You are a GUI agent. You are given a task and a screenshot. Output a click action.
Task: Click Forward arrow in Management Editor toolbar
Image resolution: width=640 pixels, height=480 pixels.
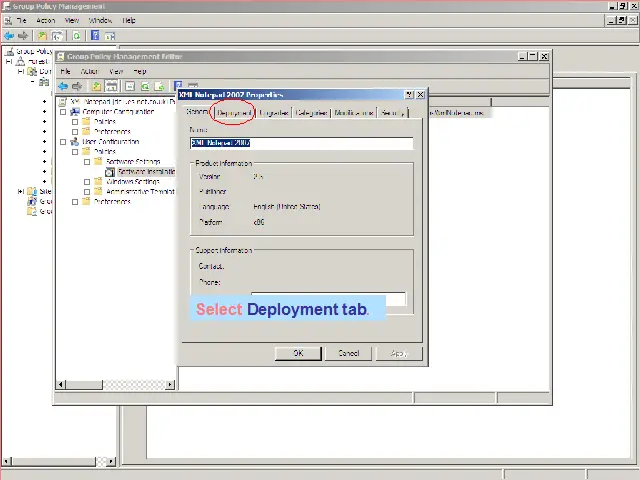pos(77,86)
